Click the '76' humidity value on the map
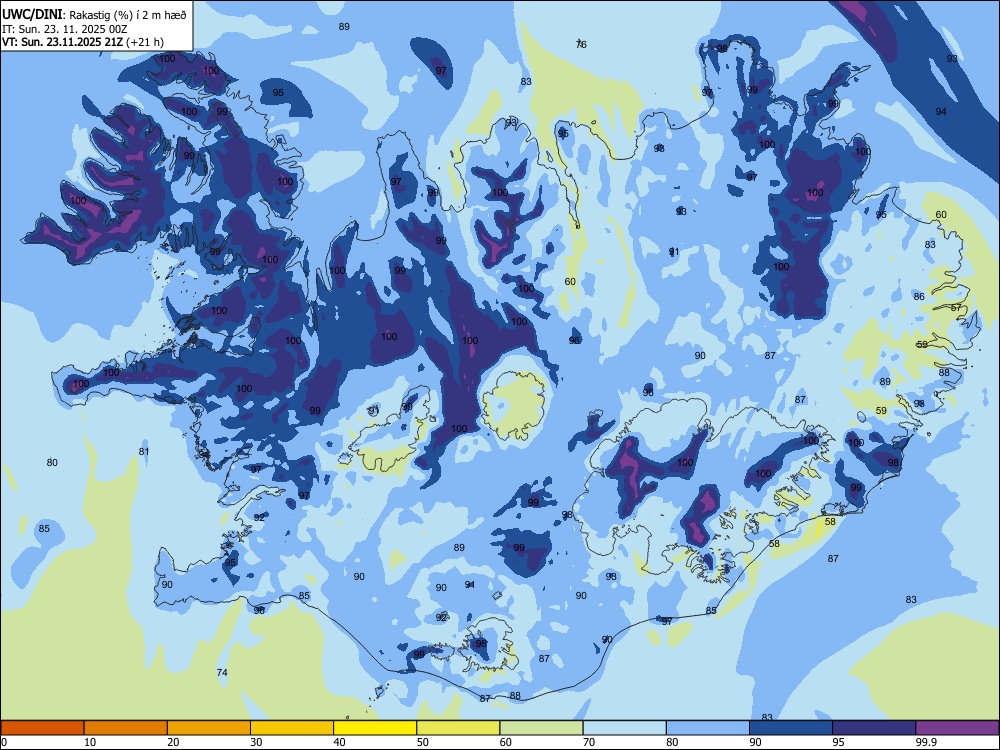This screenshot has height=750, width=1000. [x=581, y=44]
